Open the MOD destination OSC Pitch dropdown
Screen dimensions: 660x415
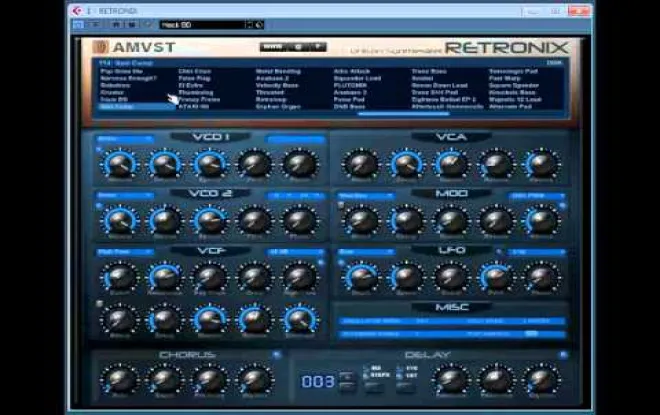(536, 196)
